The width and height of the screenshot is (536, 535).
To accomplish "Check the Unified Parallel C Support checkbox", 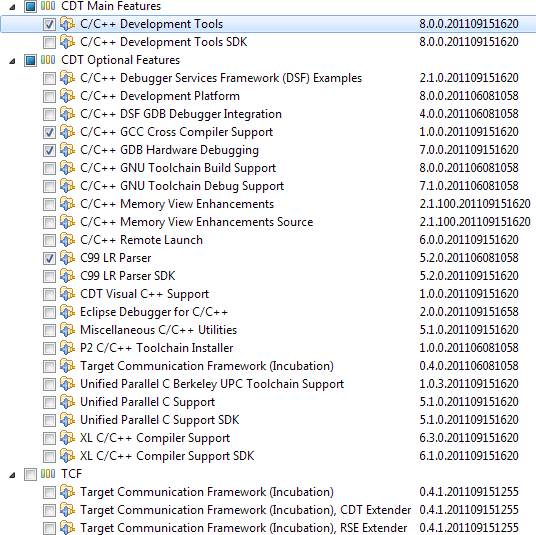I will click(x=49, y=402).
